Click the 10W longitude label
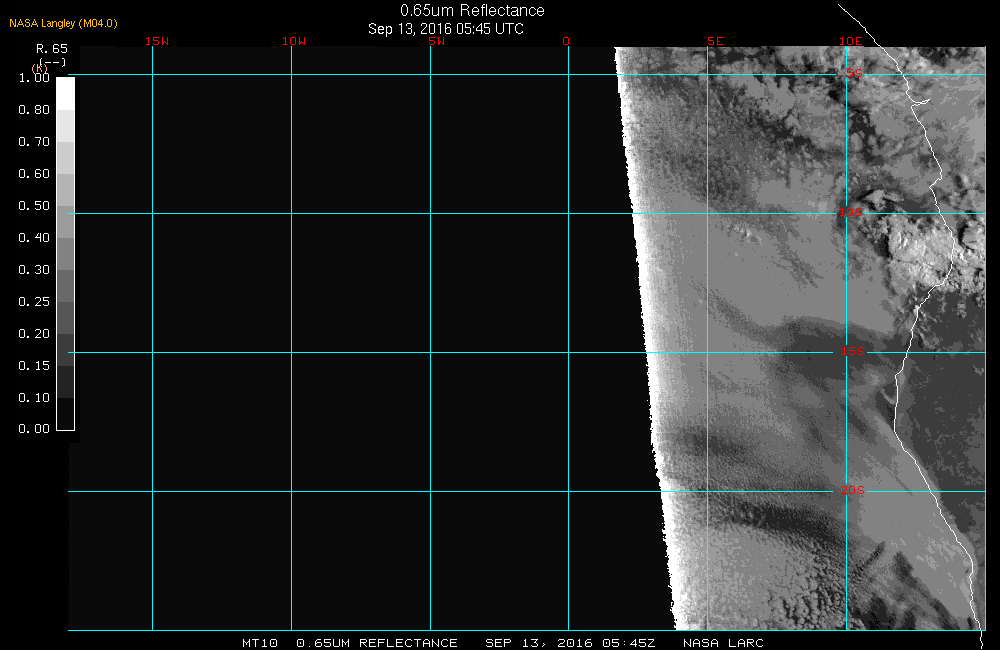1000x650 pixels. 294,41
